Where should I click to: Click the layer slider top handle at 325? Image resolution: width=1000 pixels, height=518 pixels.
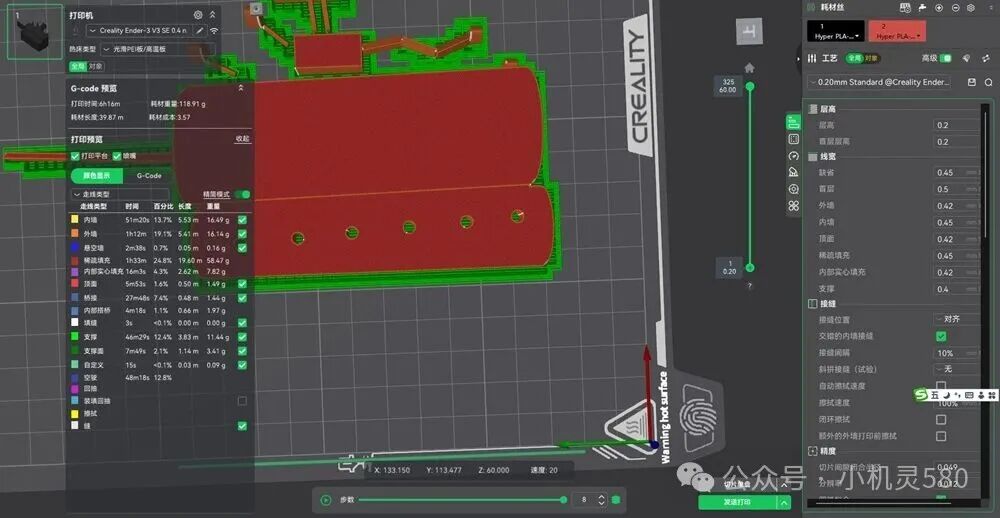(750, 86)
